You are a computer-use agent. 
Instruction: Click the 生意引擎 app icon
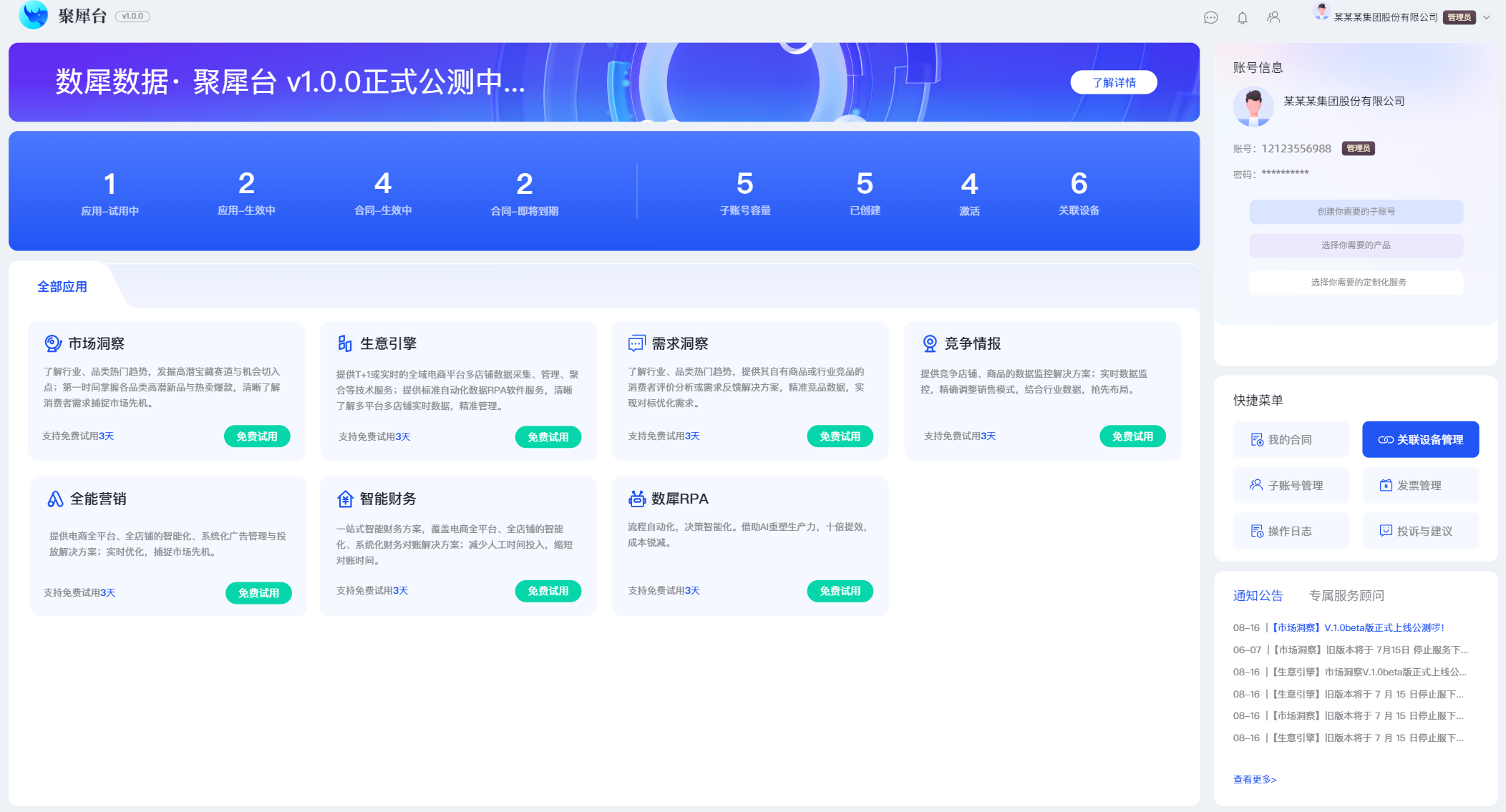344,343
